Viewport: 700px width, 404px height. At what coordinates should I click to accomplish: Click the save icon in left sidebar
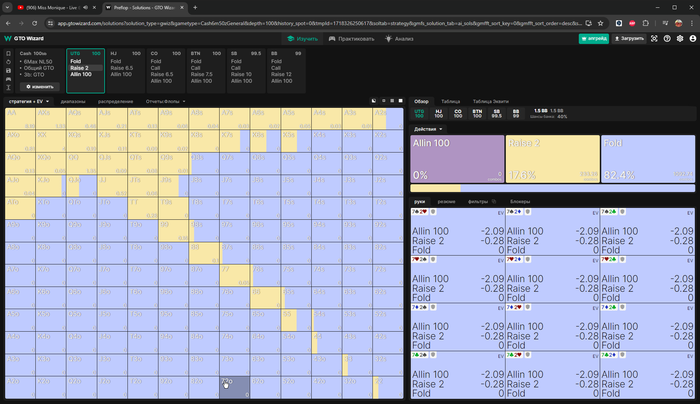coord(8,71)
